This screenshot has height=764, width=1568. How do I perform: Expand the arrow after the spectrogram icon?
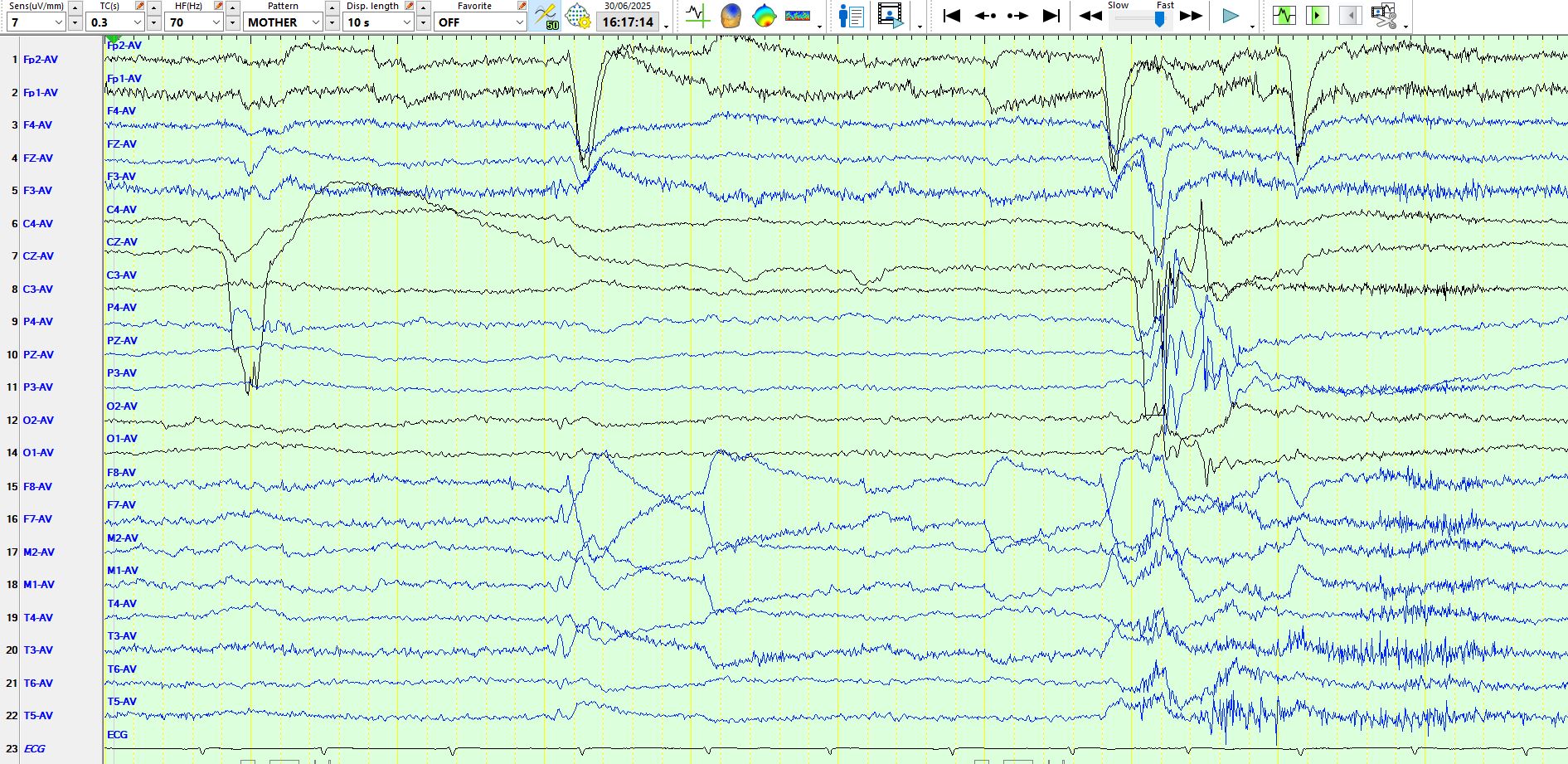click(x=819, y=26)
